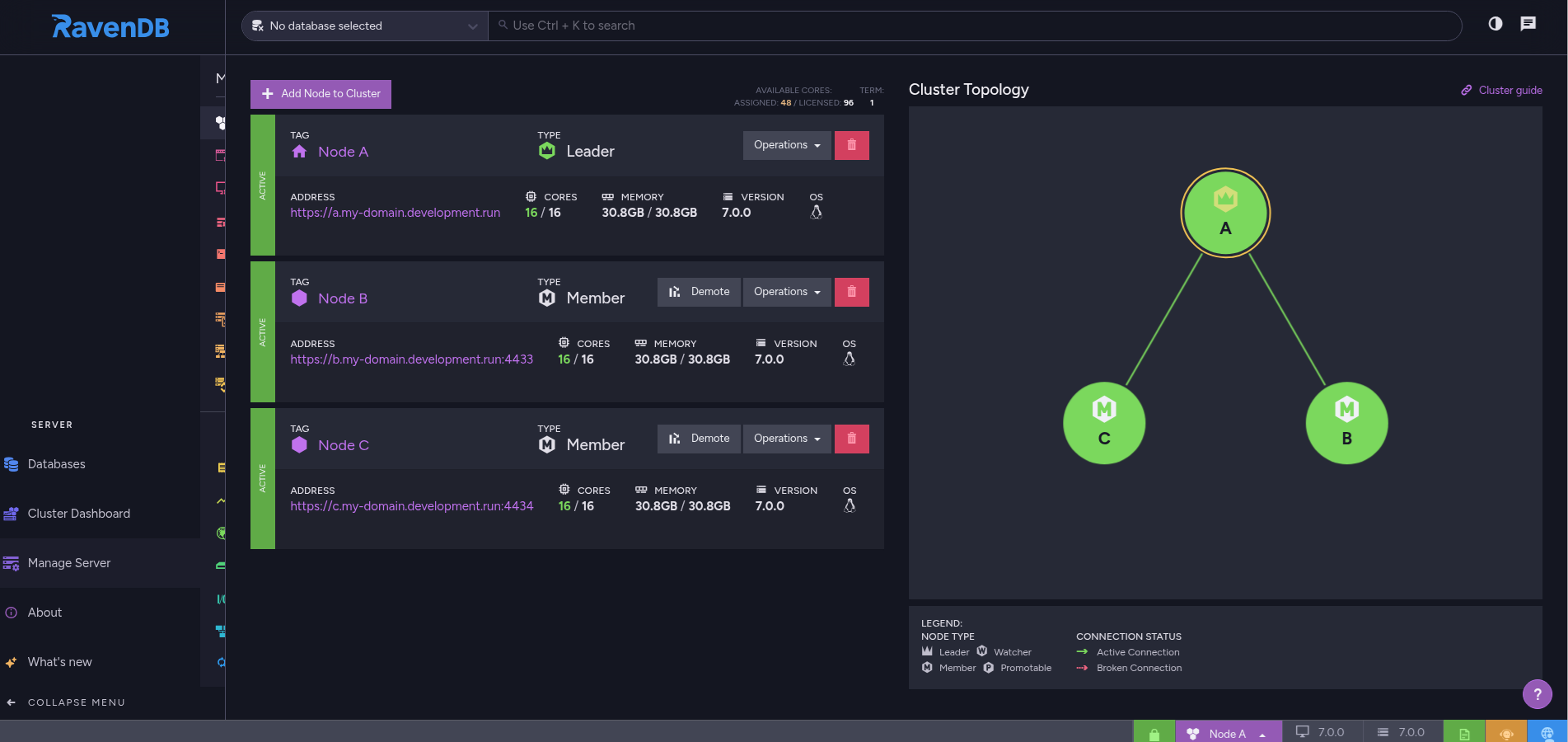Delete Node C using the trash button
This screenshot has width=1568, height=742.
(852, 439)
